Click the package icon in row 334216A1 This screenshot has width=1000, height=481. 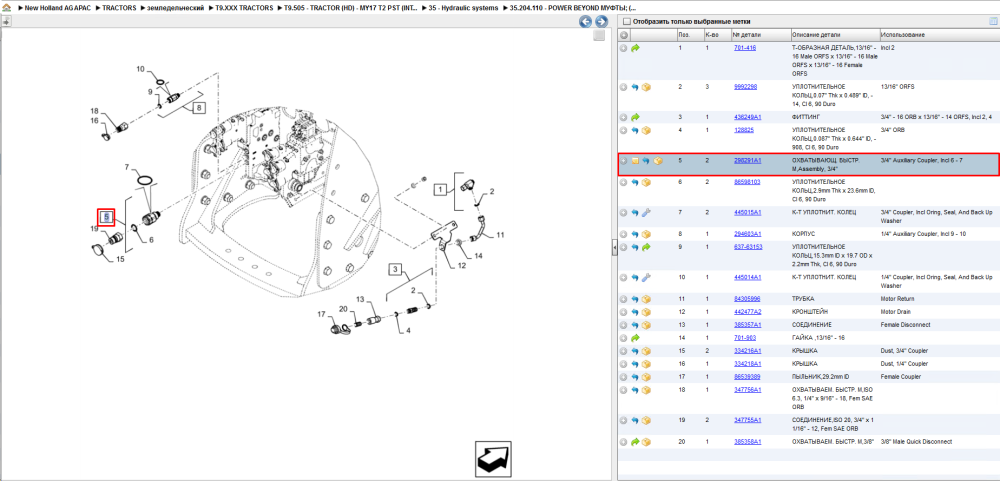(x=646, y=351)
